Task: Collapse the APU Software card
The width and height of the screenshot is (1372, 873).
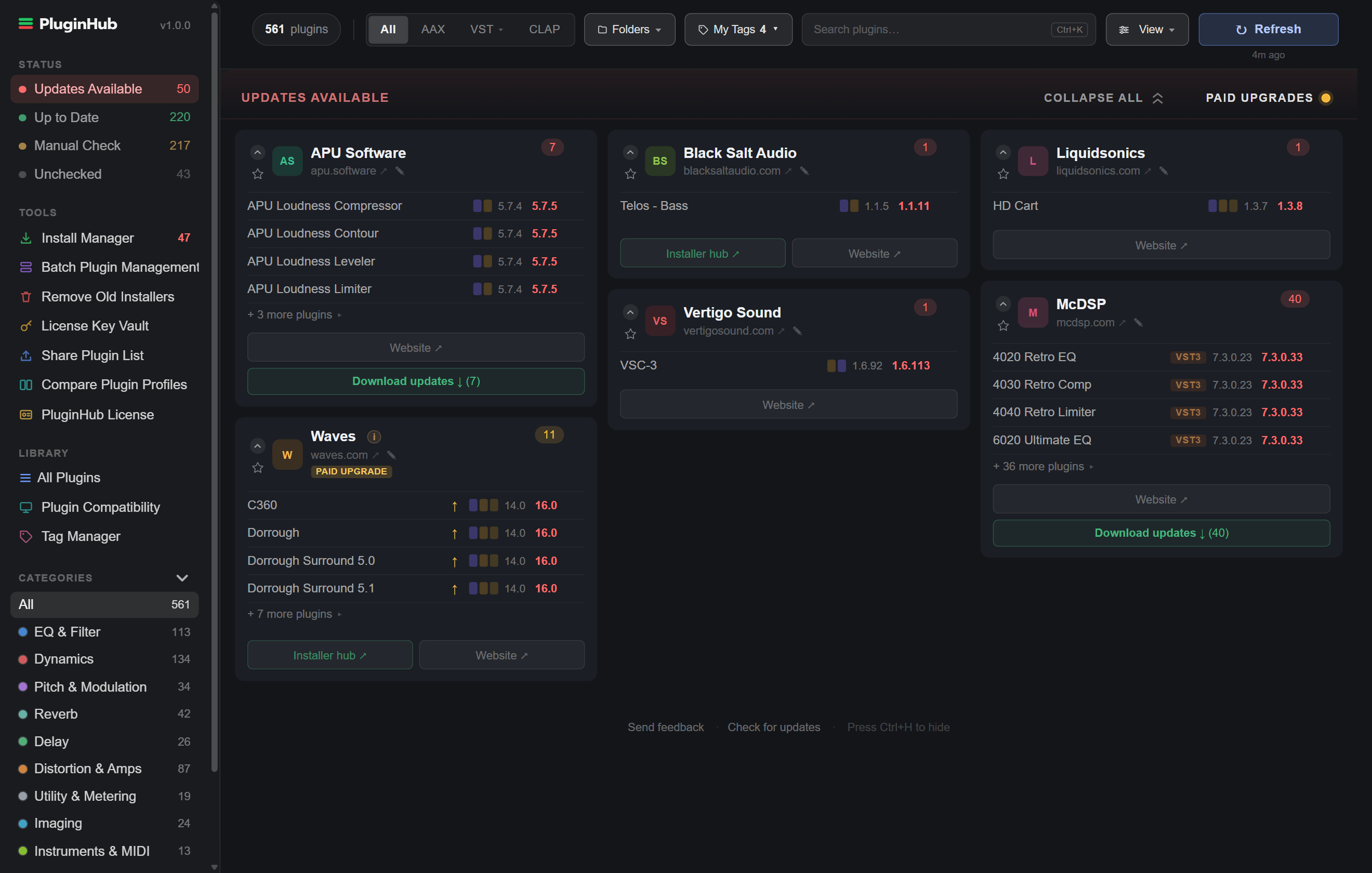Action: coord(258,152)
